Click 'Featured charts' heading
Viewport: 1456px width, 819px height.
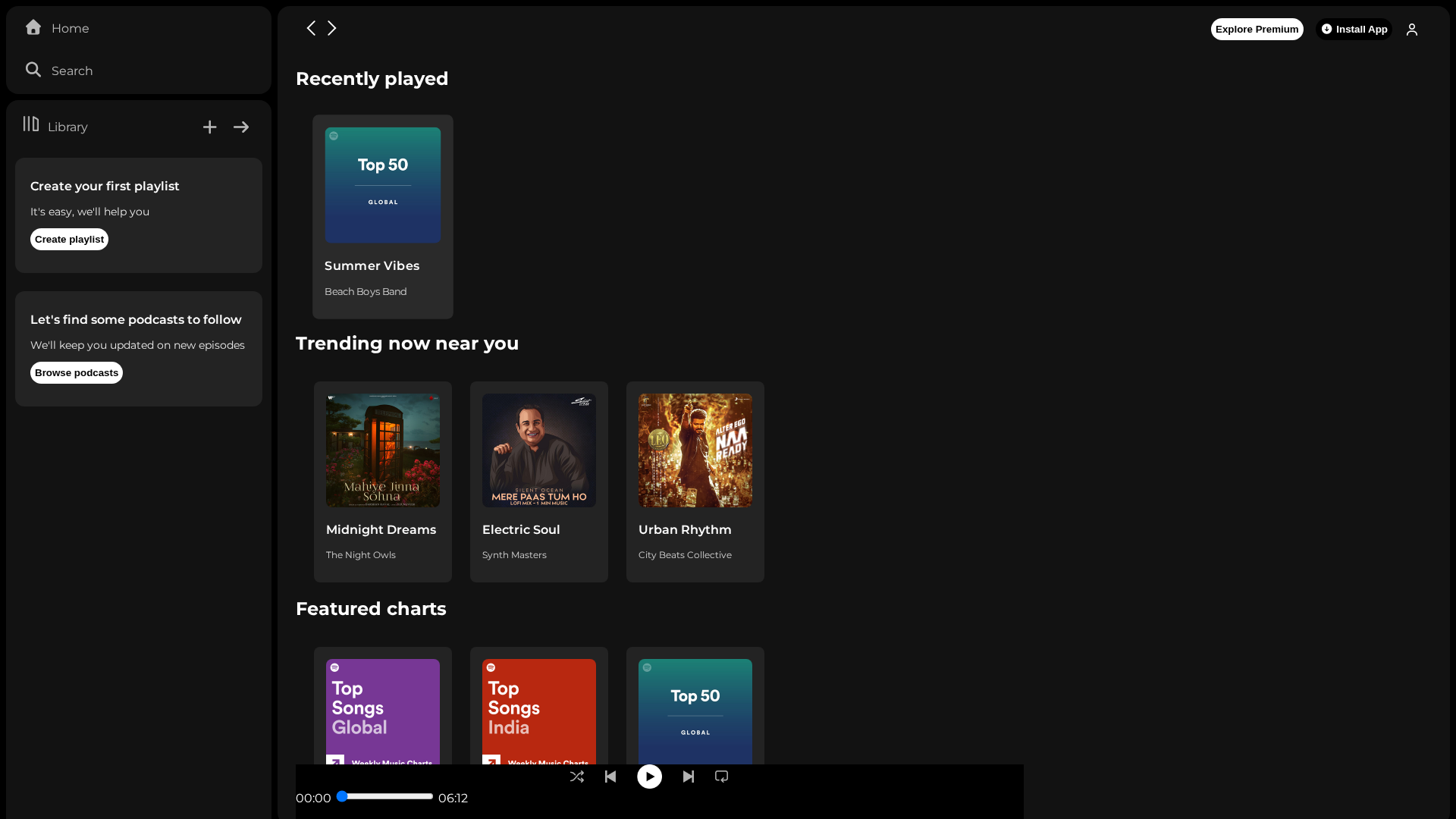371,609
